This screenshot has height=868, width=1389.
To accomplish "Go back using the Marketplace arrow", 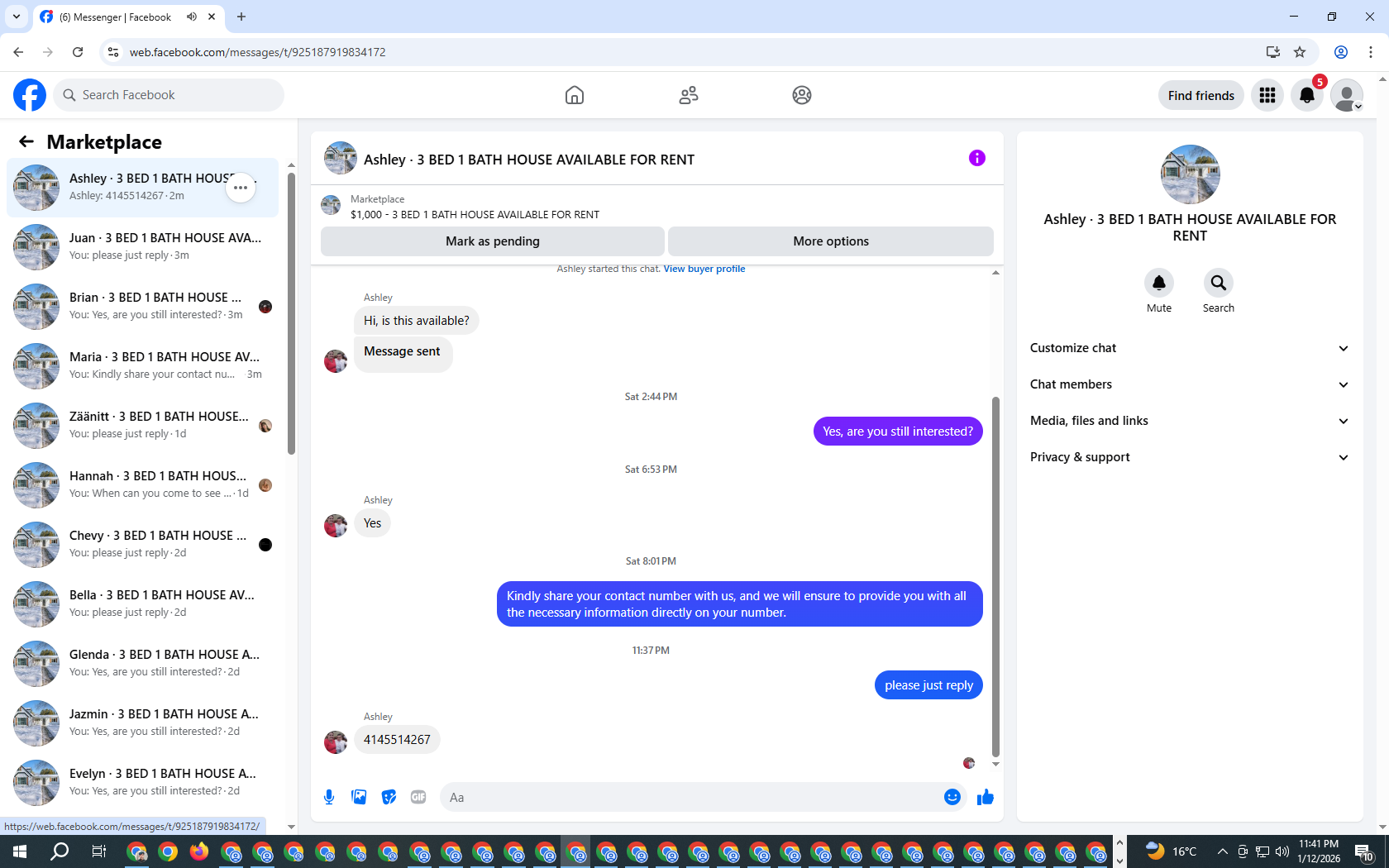I will tap(26, 141).
